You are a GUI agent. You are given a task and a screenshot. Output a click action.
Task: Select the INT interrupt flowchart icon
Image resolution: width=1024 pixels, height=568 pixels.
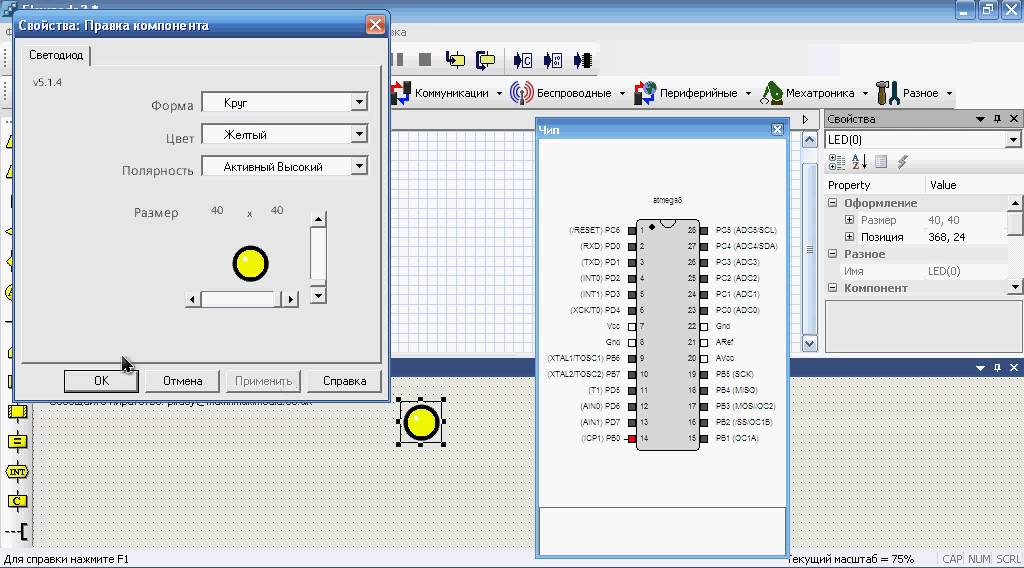pos(17,471)
